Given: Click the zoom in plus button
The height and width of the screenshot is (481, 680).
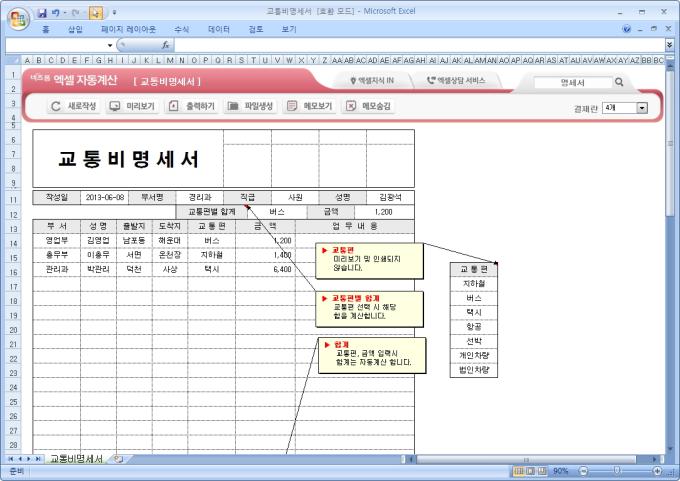Looking at the screenshot, I should pyautogui.click(x=657, y=471).
